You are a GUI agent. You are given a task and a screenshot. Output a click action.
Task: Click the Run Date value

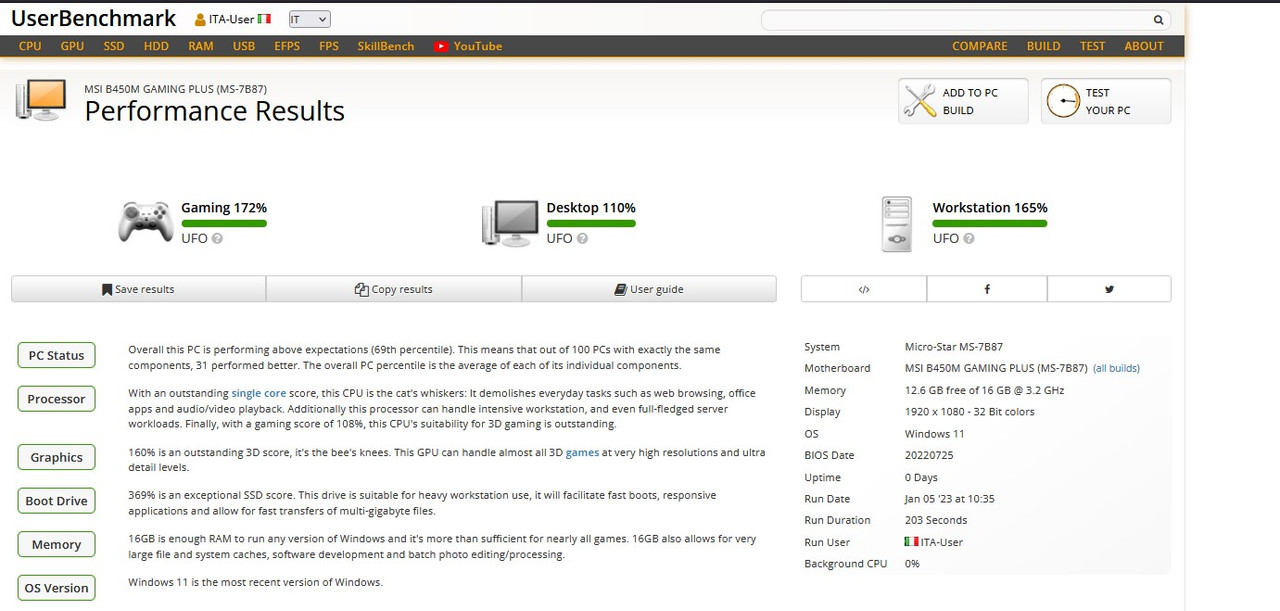pos(949,499)
